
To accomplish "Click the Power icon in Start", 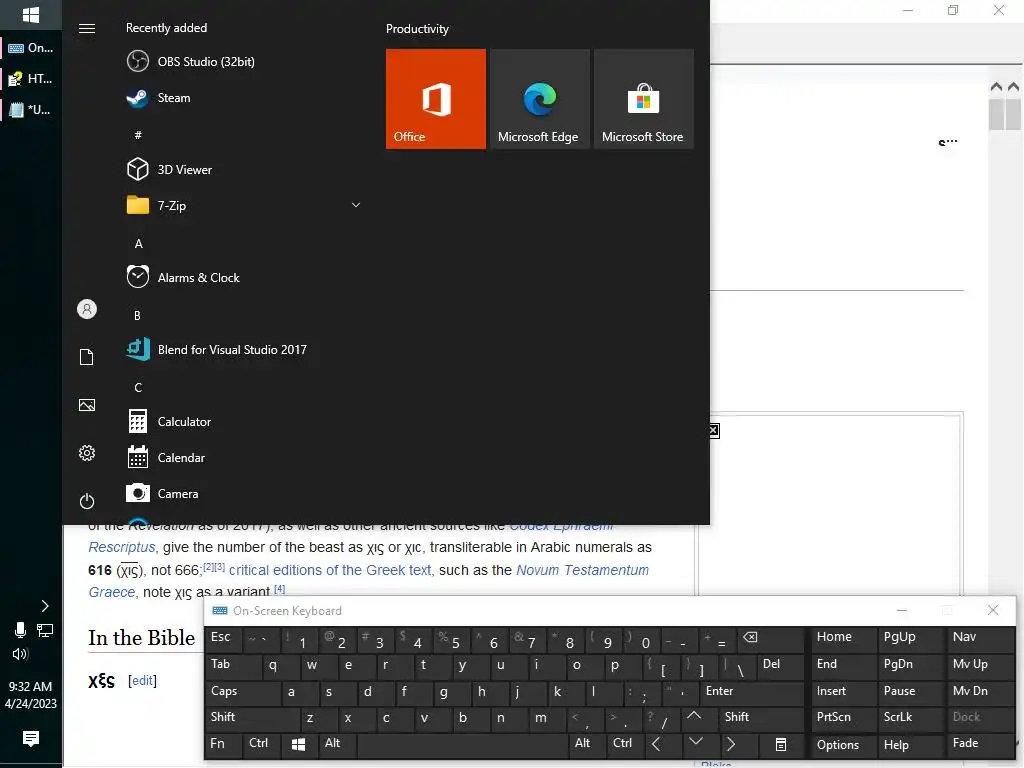I will [87, 501].
